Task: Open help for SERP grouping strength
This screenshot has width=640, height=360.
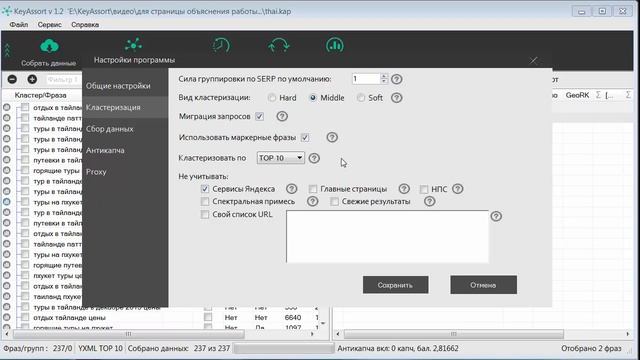Action: click(396, 79)
